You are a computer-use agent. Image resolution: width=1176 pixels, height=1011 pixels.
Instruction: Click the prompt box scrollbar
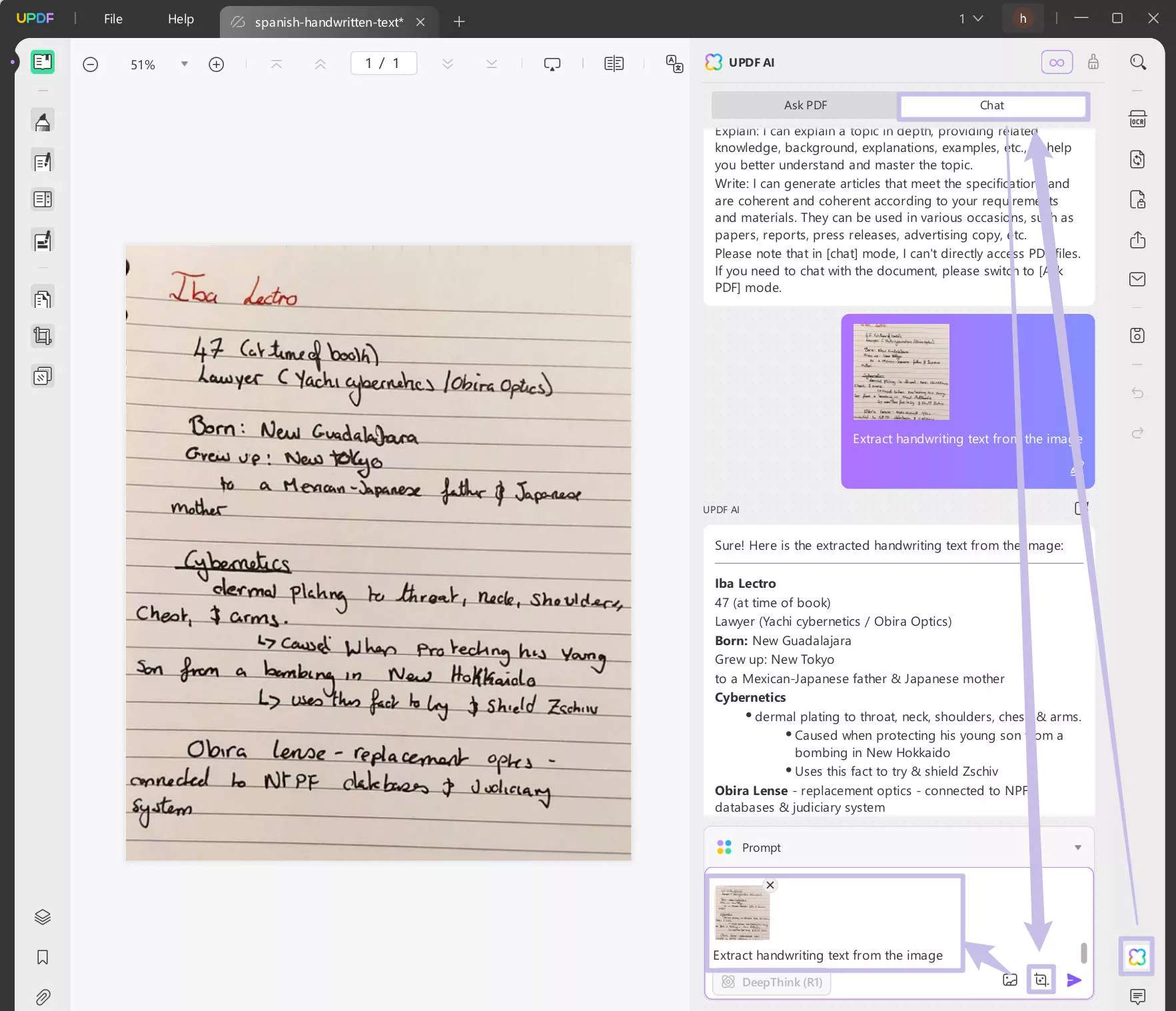pyautogui.click(x=1083, y=952)
